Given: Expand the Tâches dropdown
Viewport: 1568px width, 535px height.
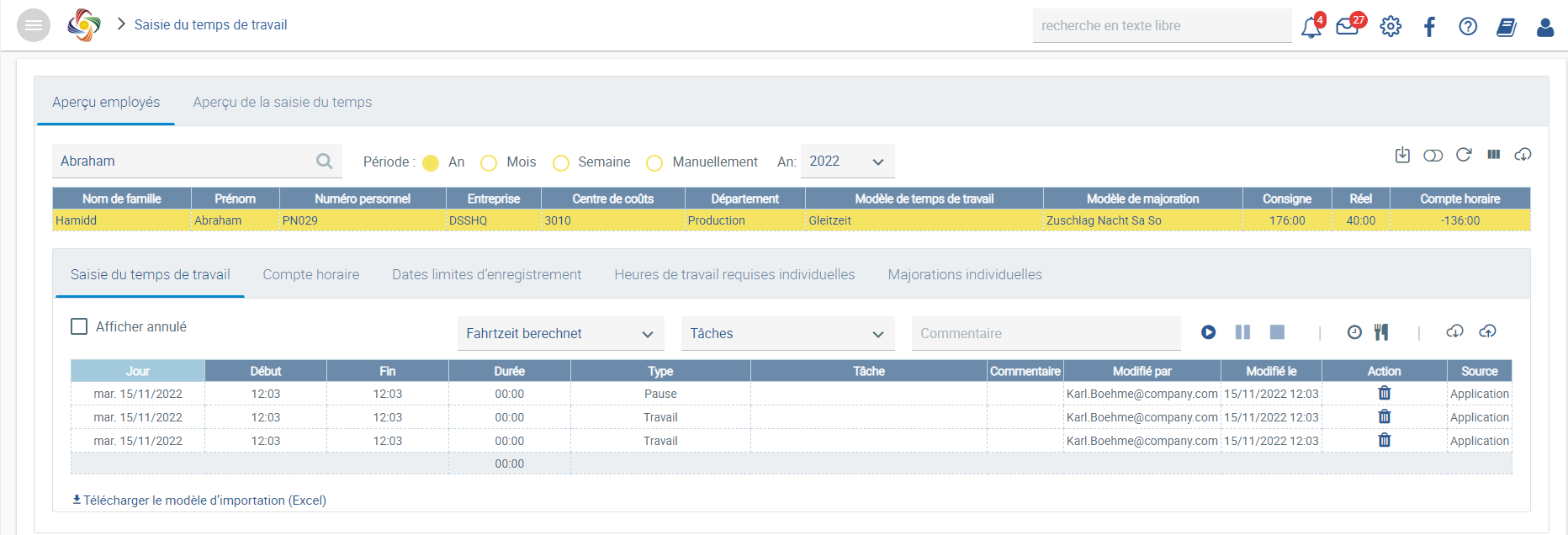Looking at the screenshot, I should coord(787,334).
